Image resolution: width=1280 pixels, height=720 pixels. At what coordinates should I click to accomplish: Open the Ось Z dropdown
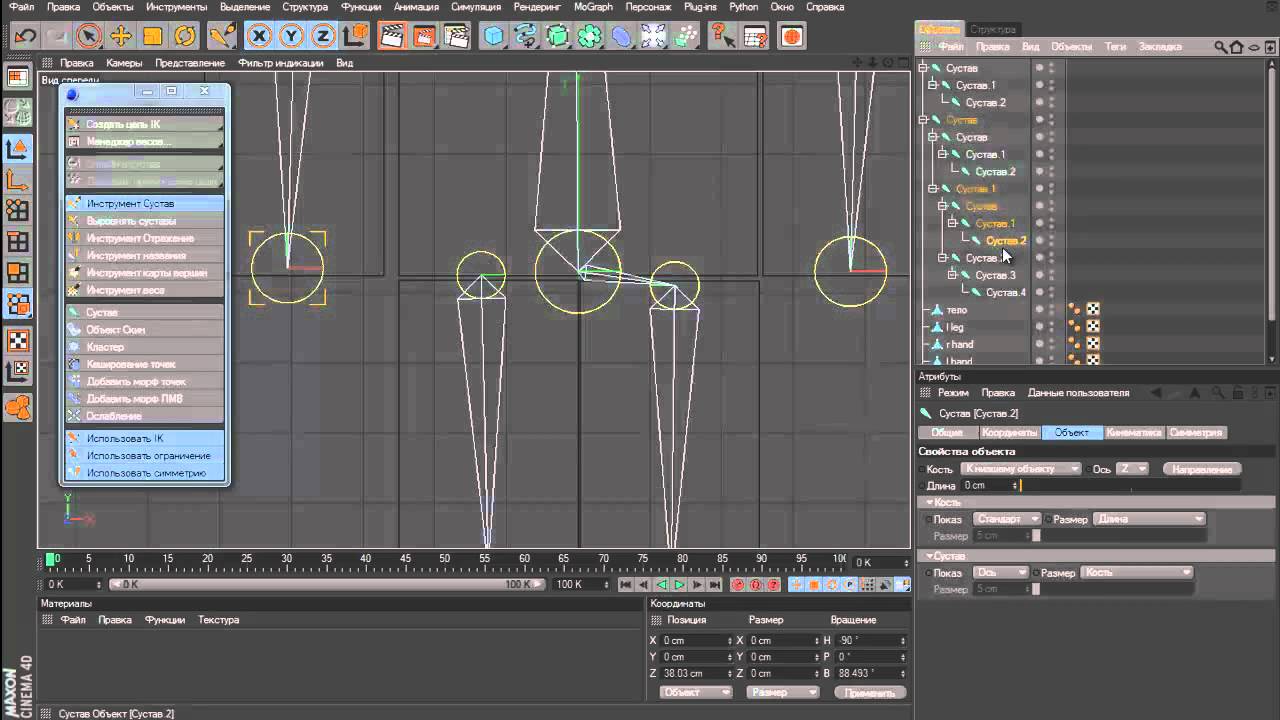(x=1132, y=469)
